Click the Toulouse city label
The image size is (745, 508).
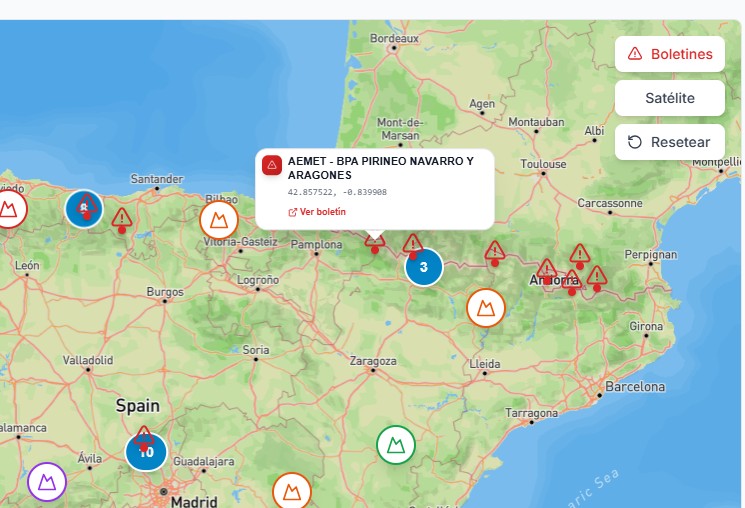pos(543,164)
